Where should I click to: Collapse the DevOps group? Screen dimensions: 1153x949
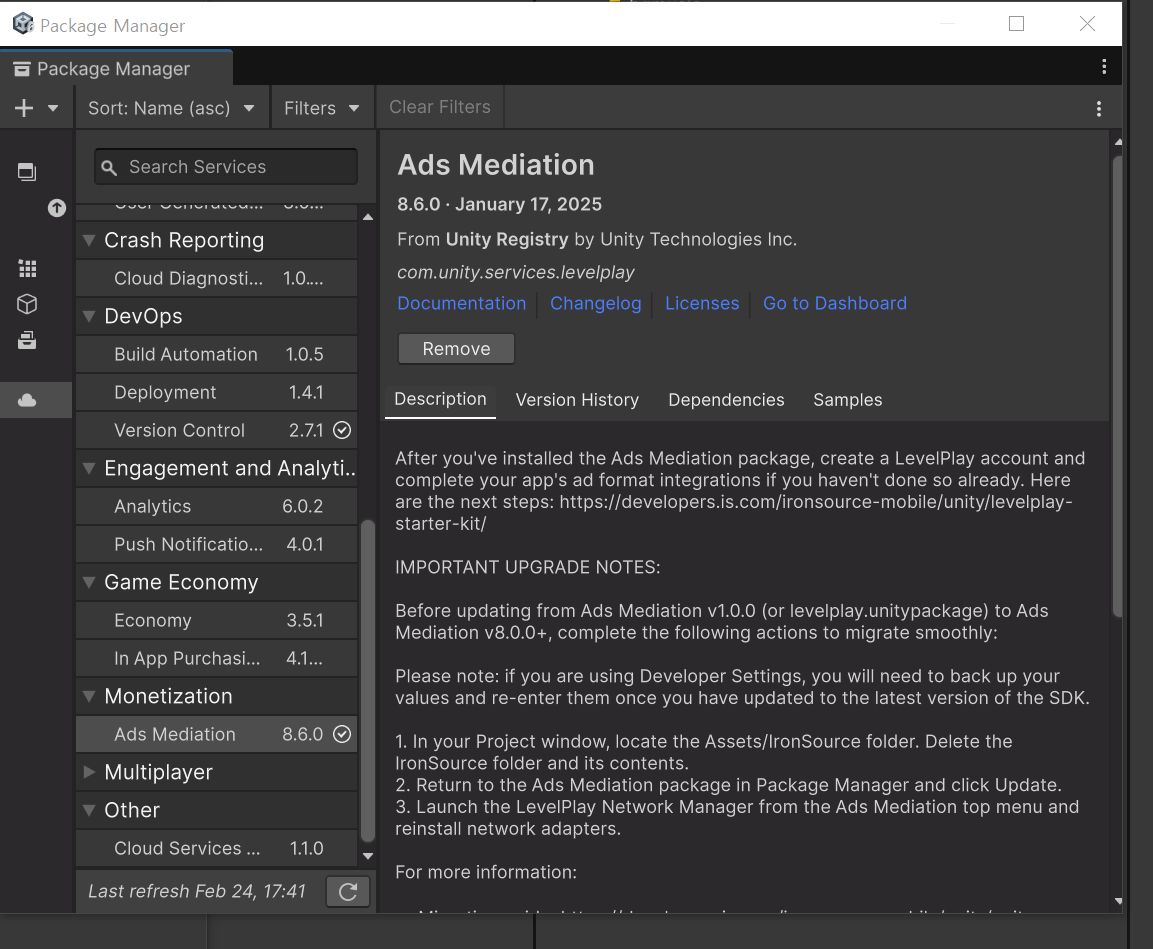(89, 316)
